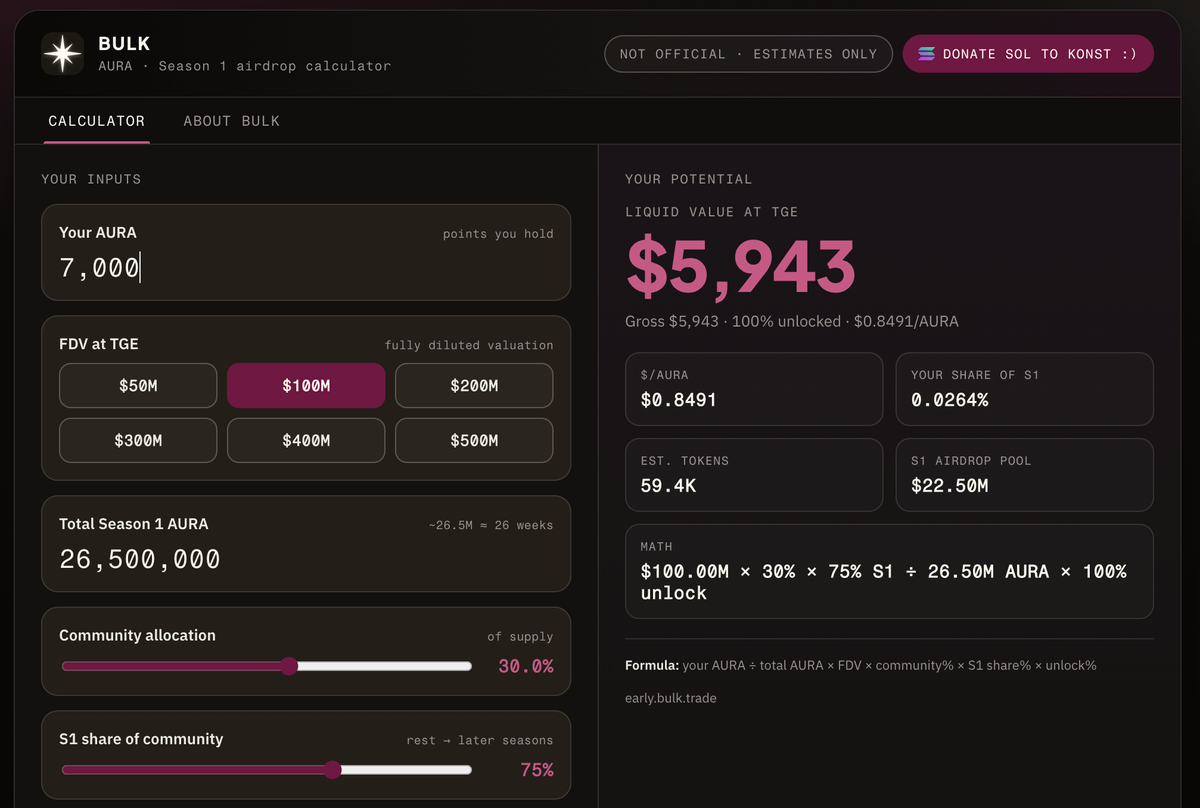Click the 30.0% community allocation value
This screenshot has height=808, width=1200.
click(x=525, y=666)
